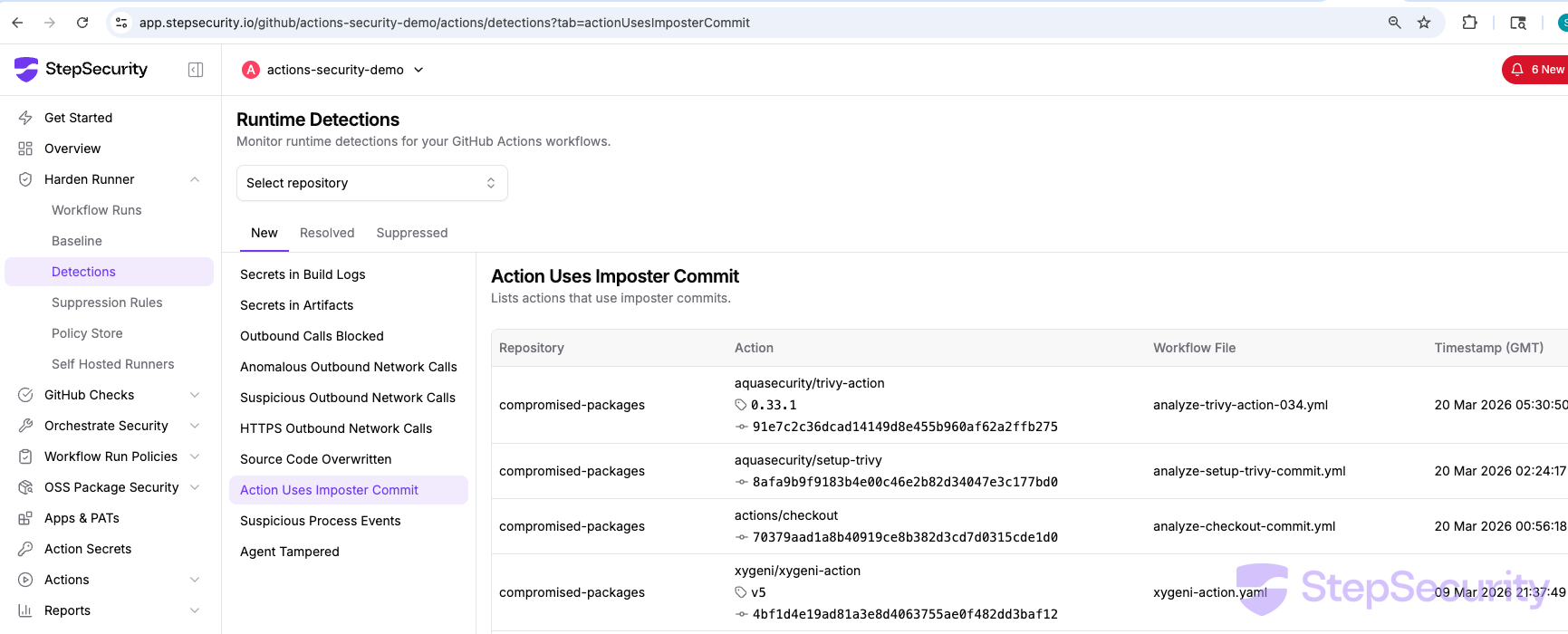Click the red organization avatar A
1568x634 pixels.
(251, 70)
